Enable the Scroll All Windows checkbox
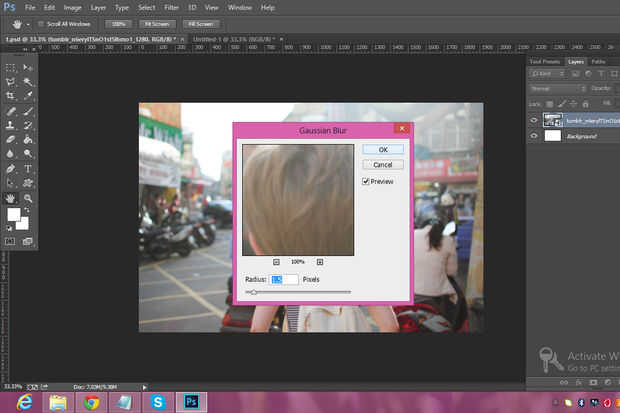Screen dimensions: 620x413 41,22
